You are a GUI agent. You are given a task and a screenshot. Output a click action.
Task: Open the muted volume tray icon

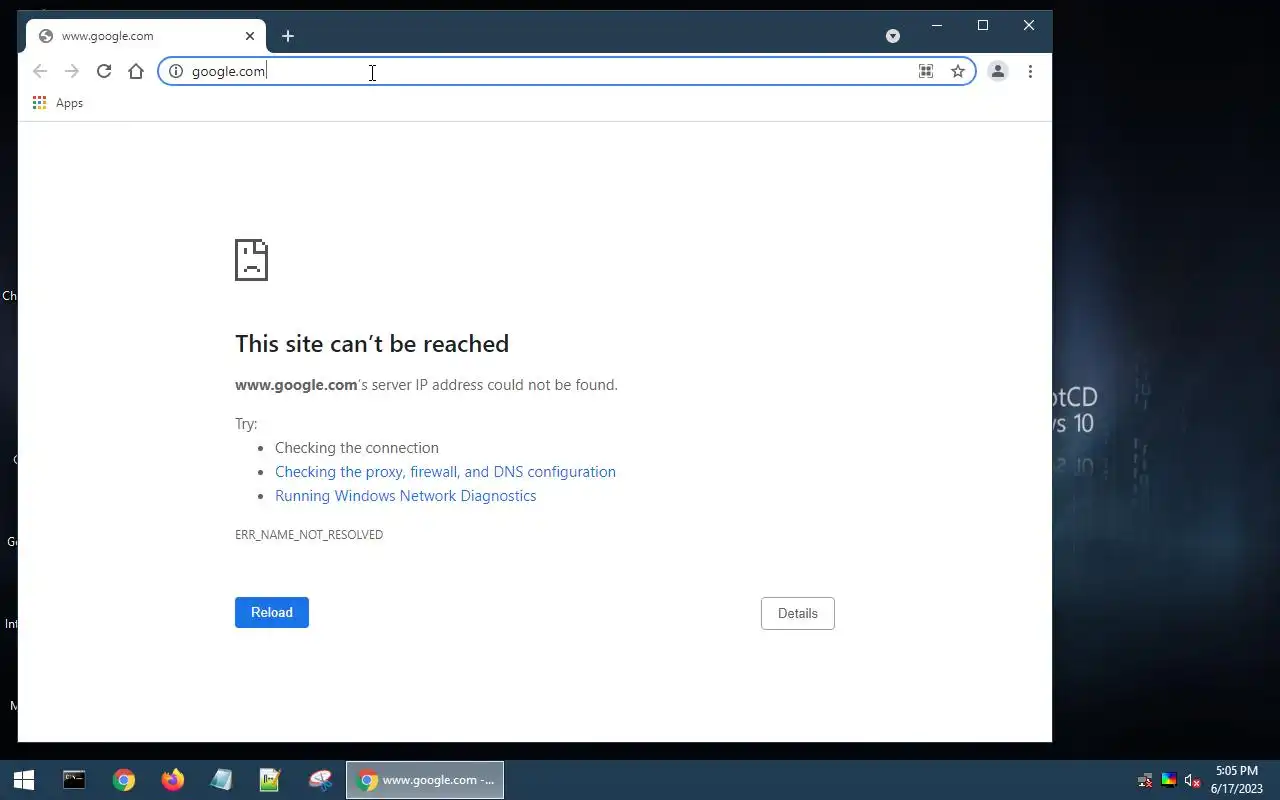1192,781
